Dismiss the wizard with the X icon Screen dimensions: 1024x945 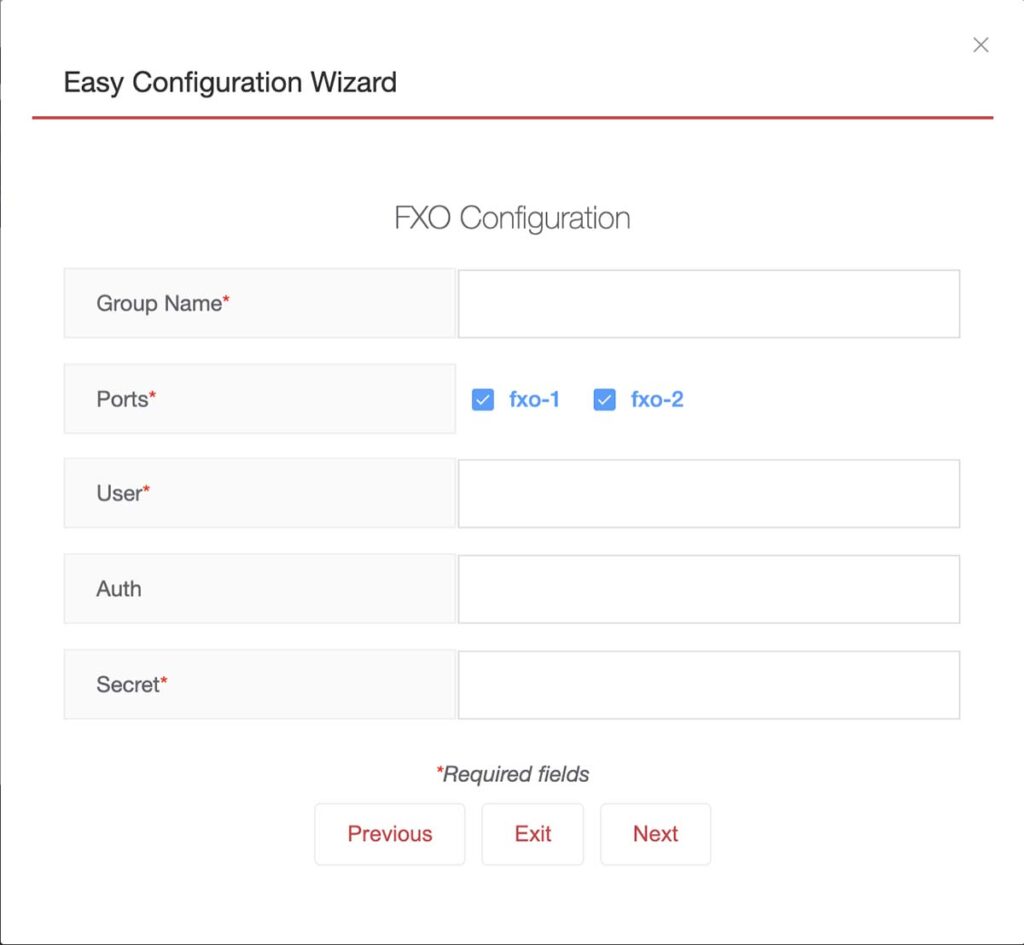coord(980,45)
